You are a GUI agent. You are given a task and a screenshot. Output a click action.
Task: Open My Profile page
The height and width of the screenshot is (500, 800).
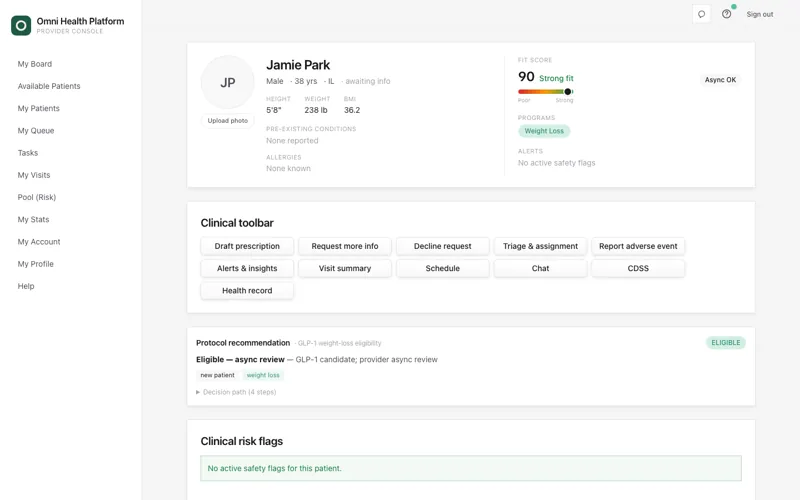pyautogui.click(x=36, y=264)
